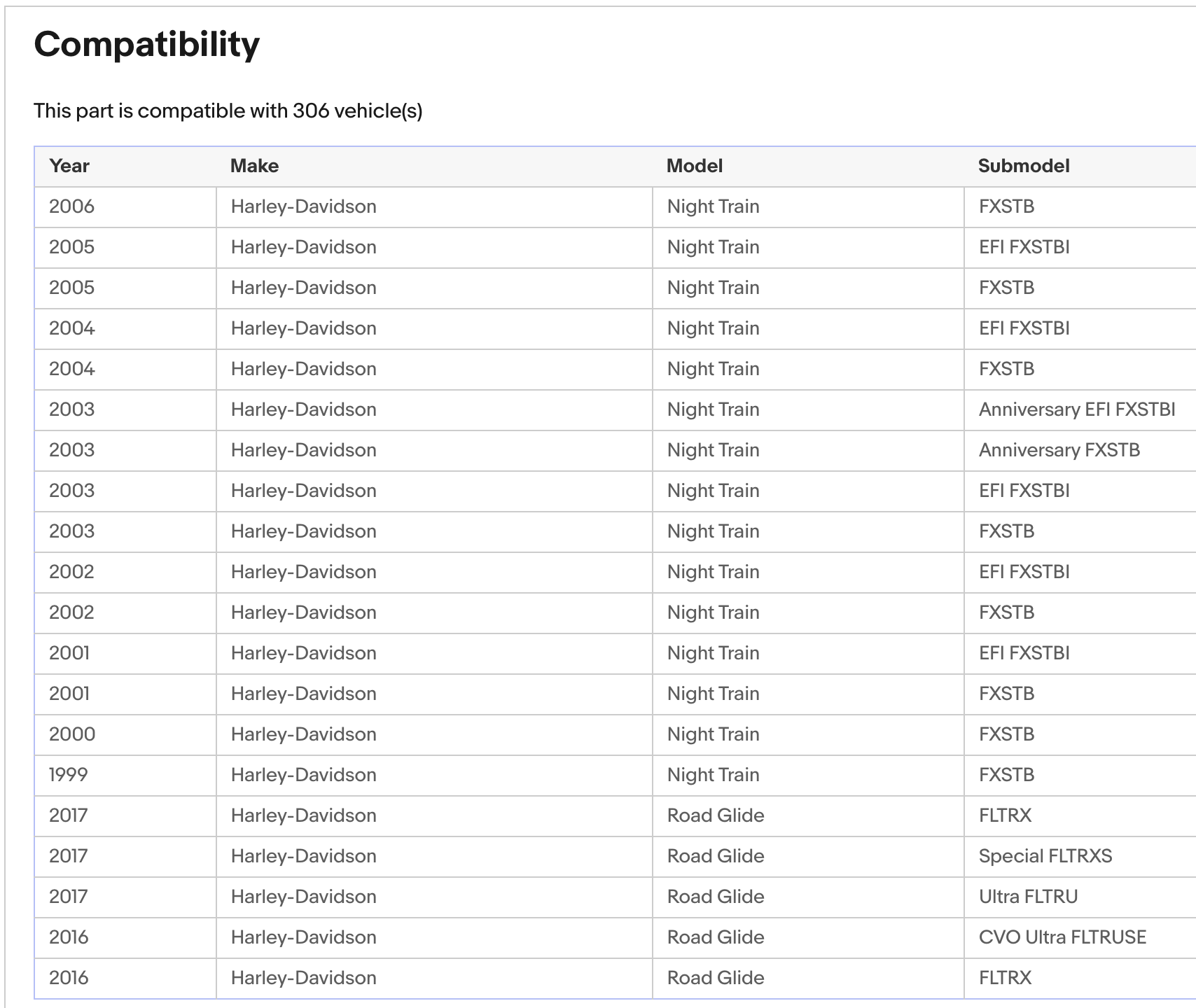Screen dimensions: 1196x1008
Task: Click the Compatibility section heading
Action: (x=146, y=44)
